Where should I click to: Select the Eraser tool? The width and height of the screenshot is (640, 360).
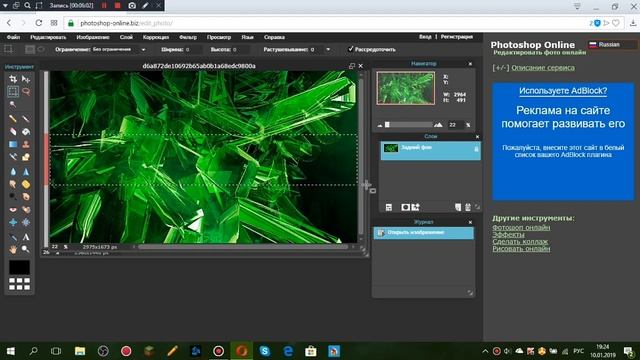point(13,131)
